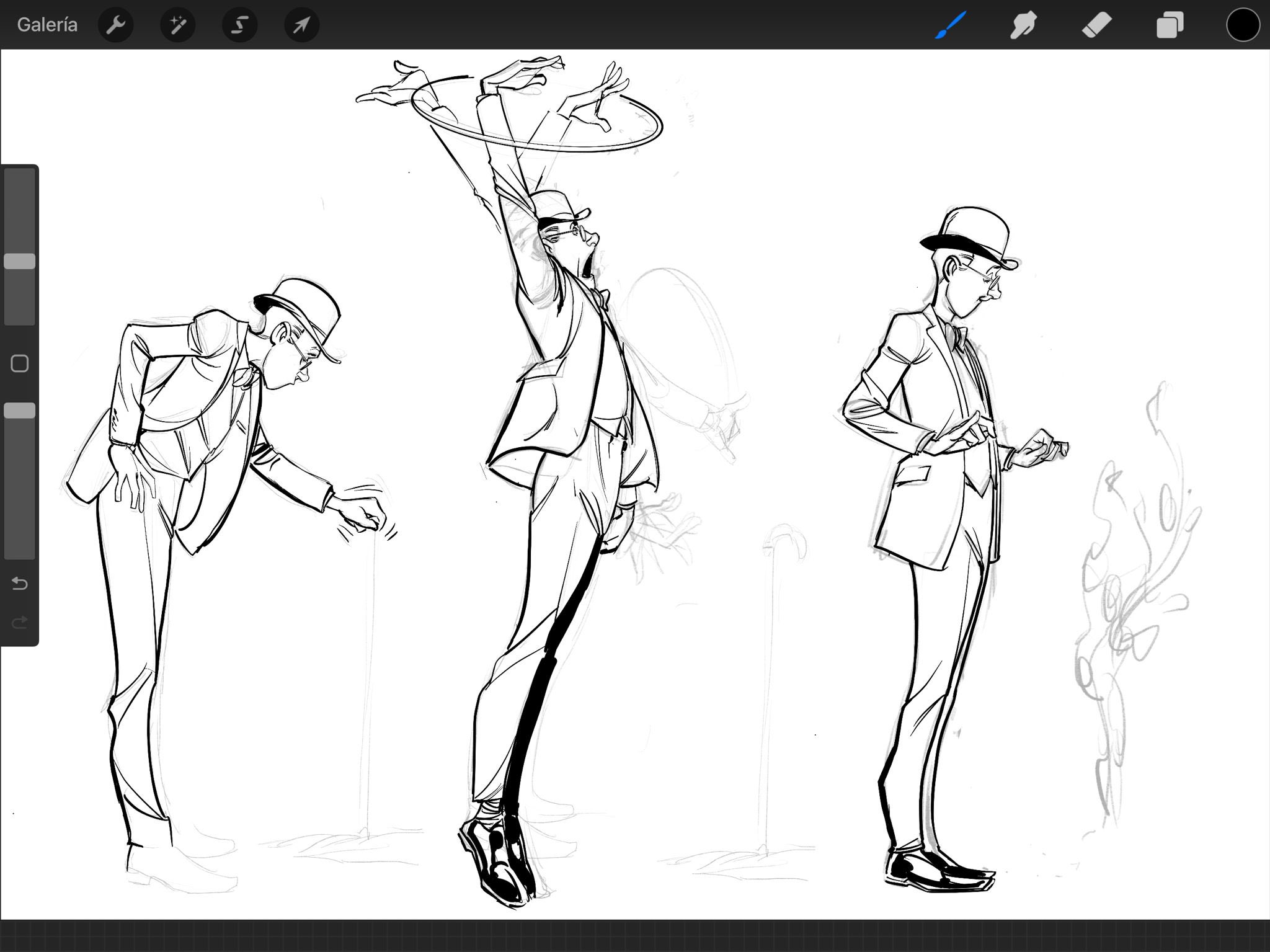Open the Actions wrench menu
The height and width of the screenshot is (952, 1270).
pos(116,25)
